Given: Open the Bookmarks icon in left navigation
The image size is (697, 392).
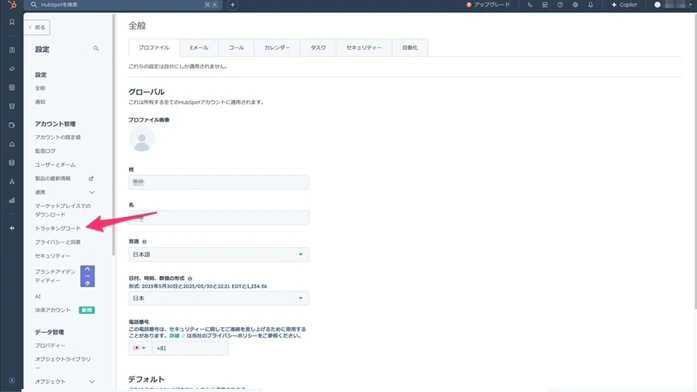Looking at the screenshot, I should click(12, 22).
